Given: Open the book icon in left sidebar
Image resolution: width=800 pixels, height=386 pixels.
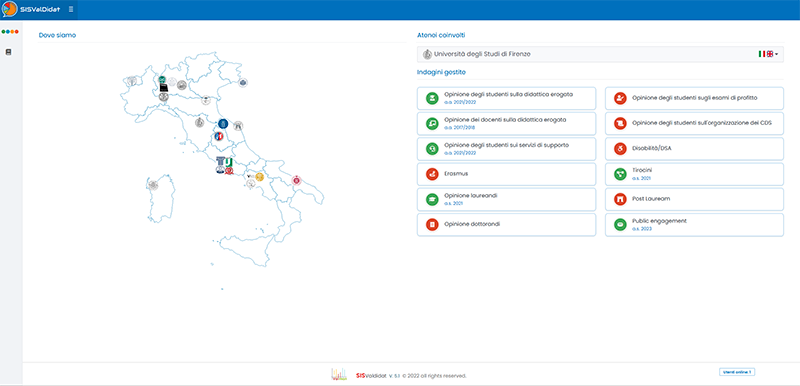Looking at the screenshot, I should pyautogui.click(x=8, y=52).
